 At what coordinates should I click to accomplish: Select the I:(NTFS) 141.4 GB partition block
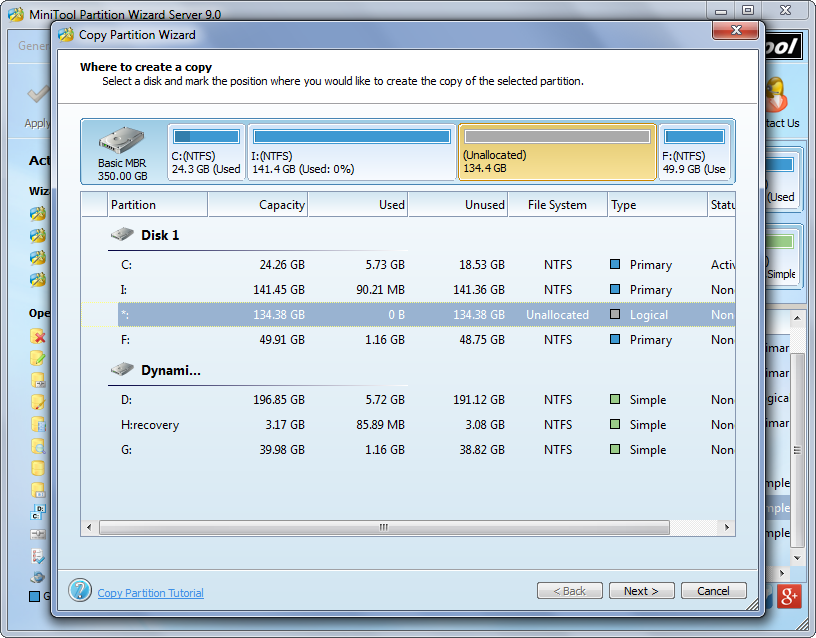pos(352,152)
